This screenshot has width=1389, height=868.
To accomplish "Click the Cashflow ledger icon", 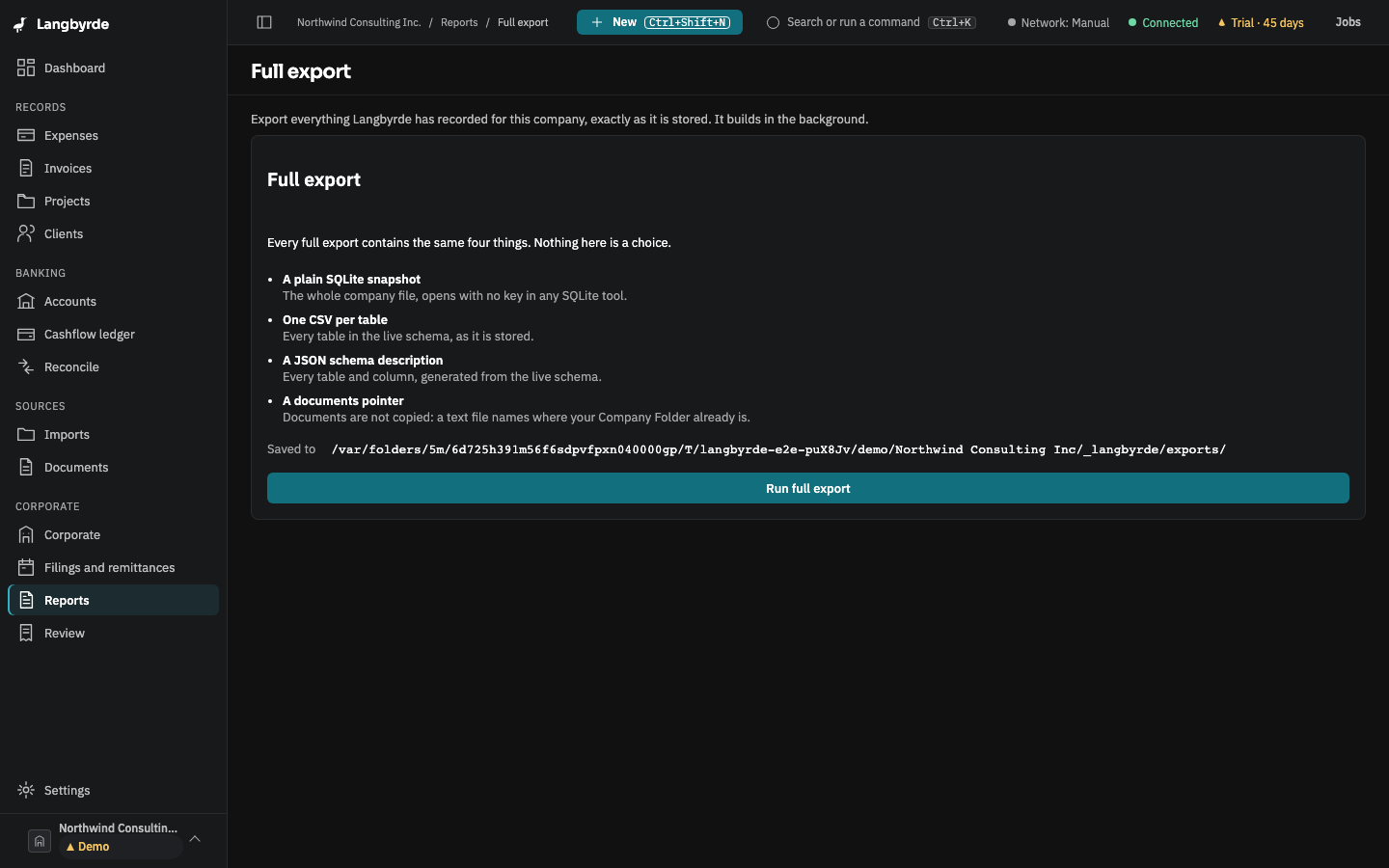I will pyautogui.click(x=26, y=334).
